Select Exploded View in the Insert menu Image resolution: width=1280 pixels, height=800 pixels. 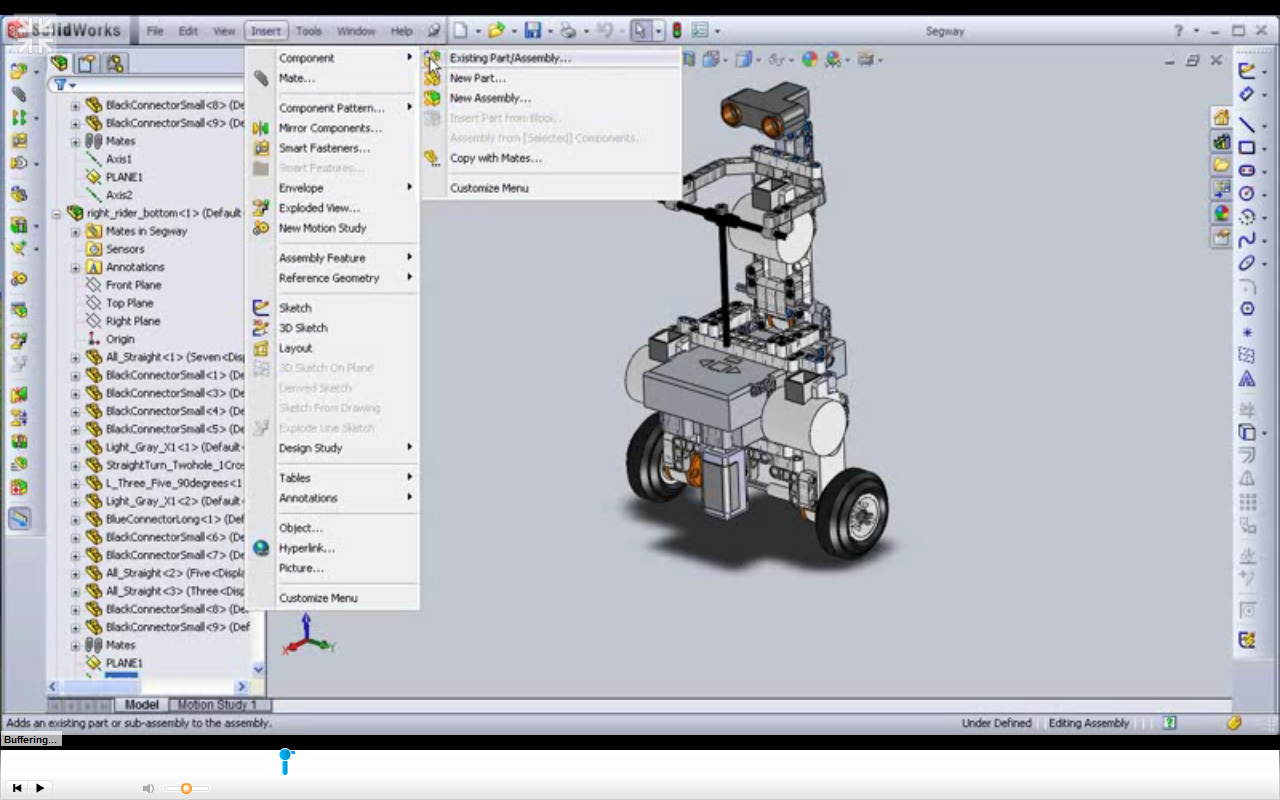pyautogui.click(x=319, y=208)
